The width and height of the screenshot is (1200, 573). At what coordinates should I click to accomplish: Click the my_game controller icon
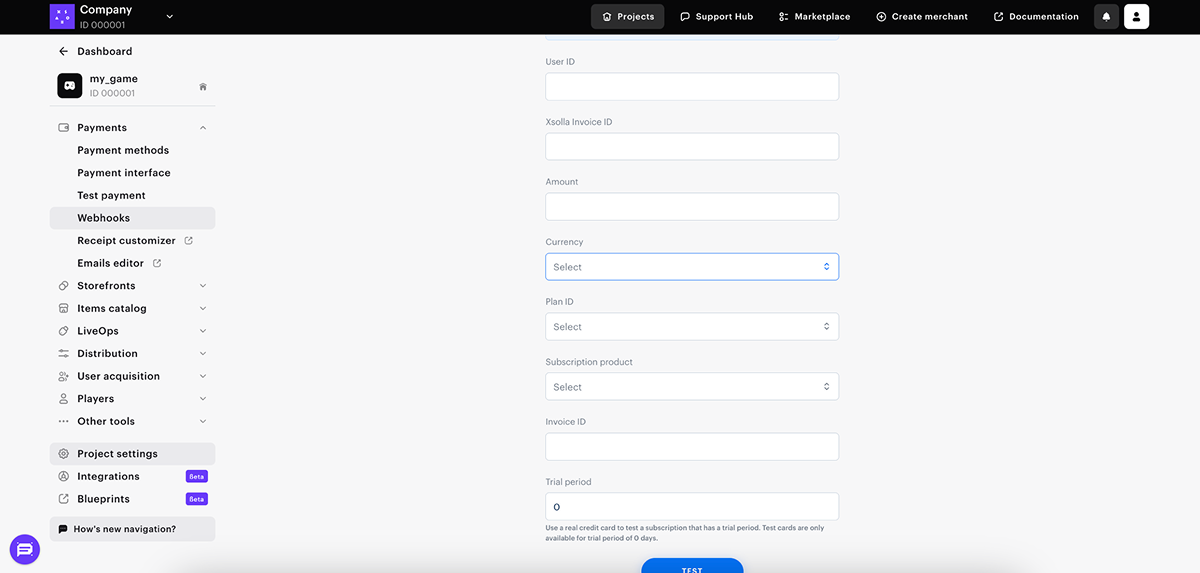tap(69, 86)
